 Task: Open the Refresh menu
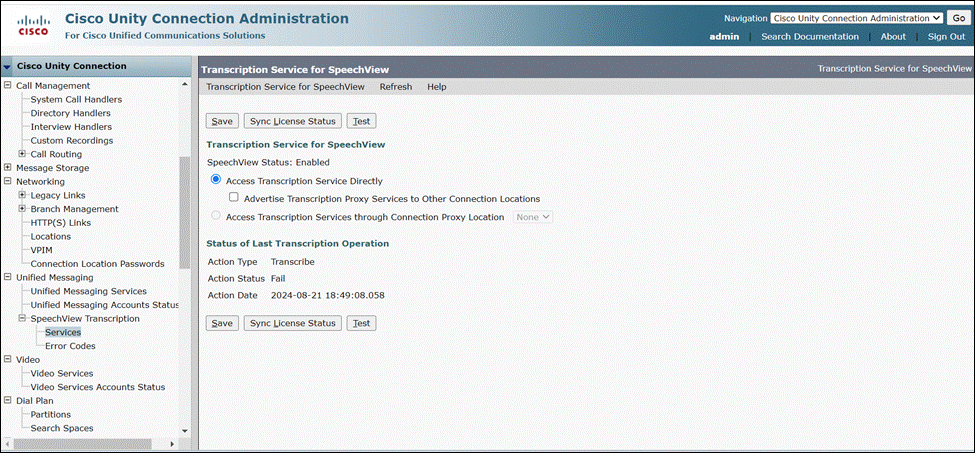click(x=395, y=86)
